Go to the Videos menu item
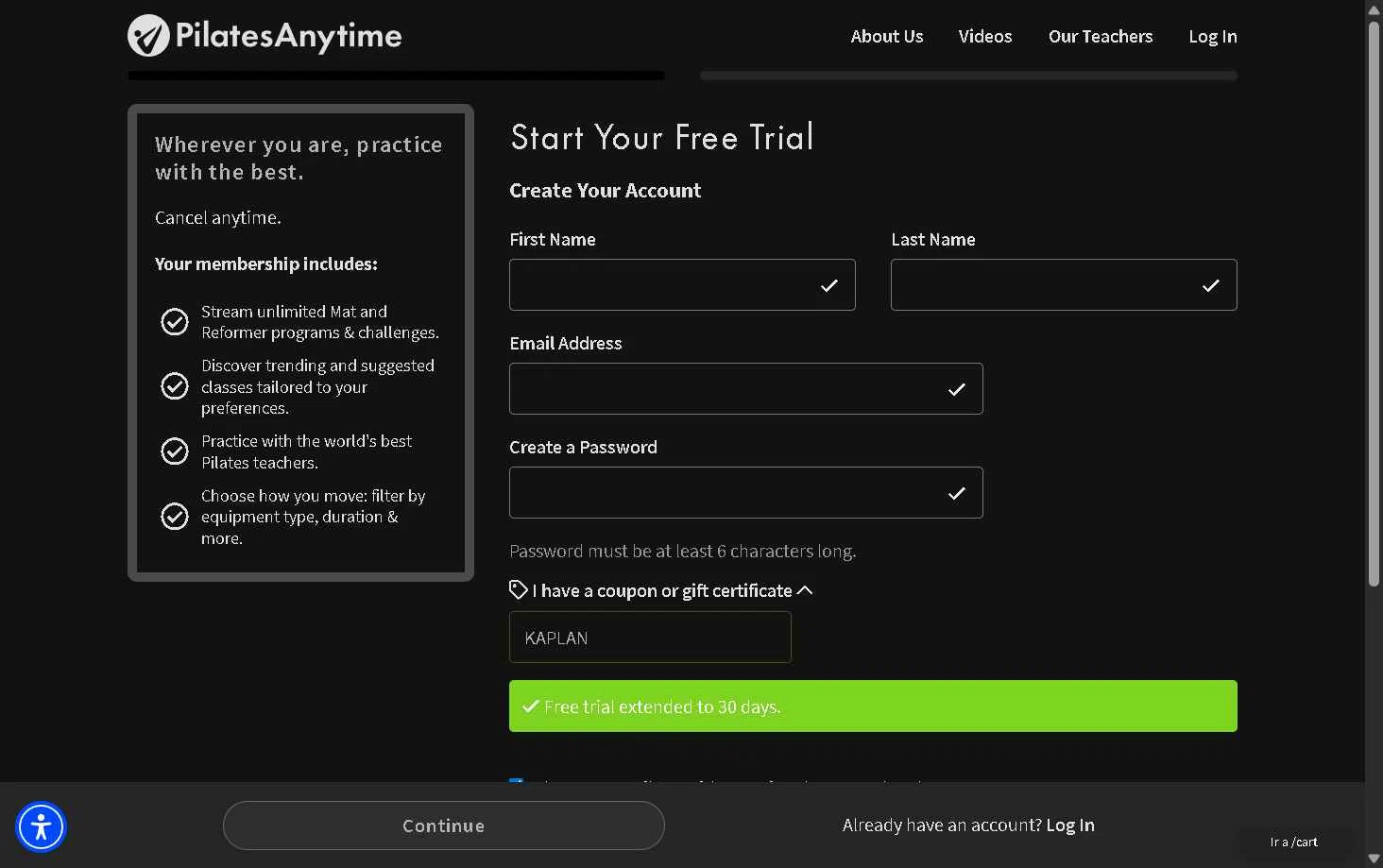The height and width of the screenshot is (868, 1383). [985, 37]
